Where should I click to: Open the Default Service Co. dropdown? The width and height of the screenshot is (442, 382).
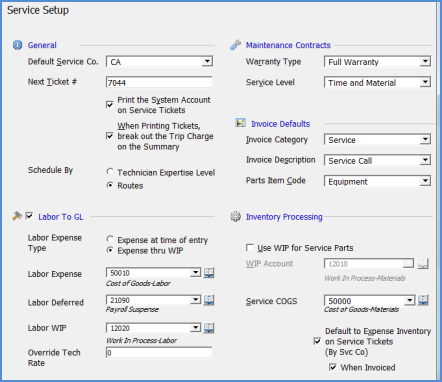[x=207, y=61]
